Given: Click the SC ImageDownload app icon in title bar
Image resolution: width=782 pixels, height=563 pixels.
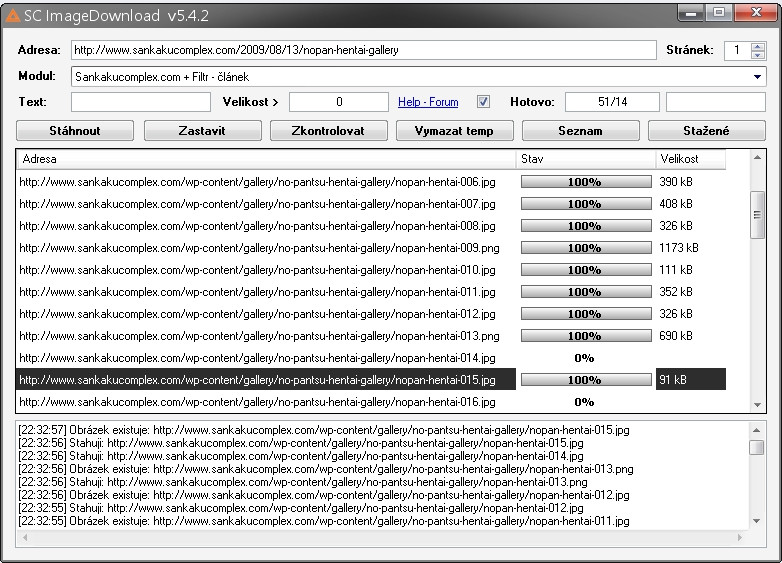Looking at the screenshot, I should pos(12,16).
